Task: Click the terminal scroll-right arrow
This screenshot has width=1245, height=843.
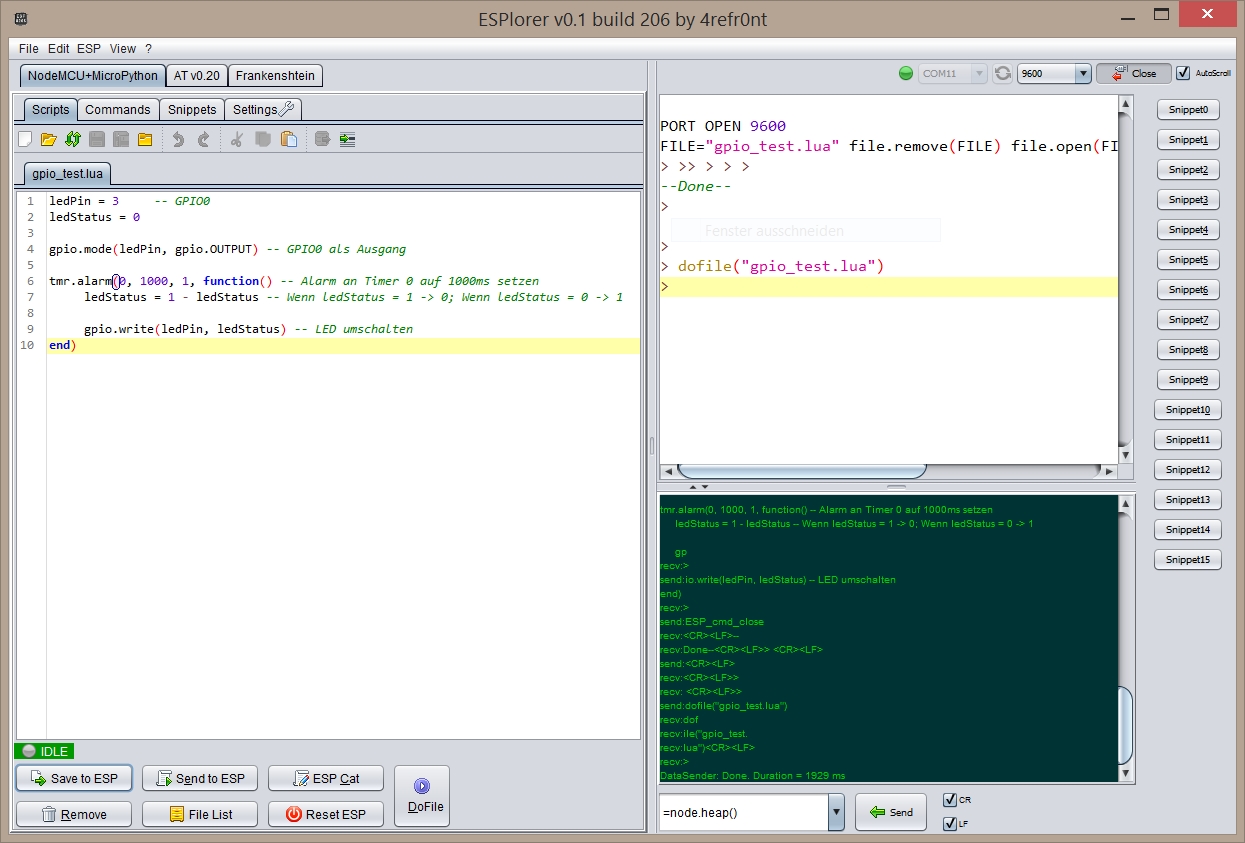Action: click(1109, 471)
